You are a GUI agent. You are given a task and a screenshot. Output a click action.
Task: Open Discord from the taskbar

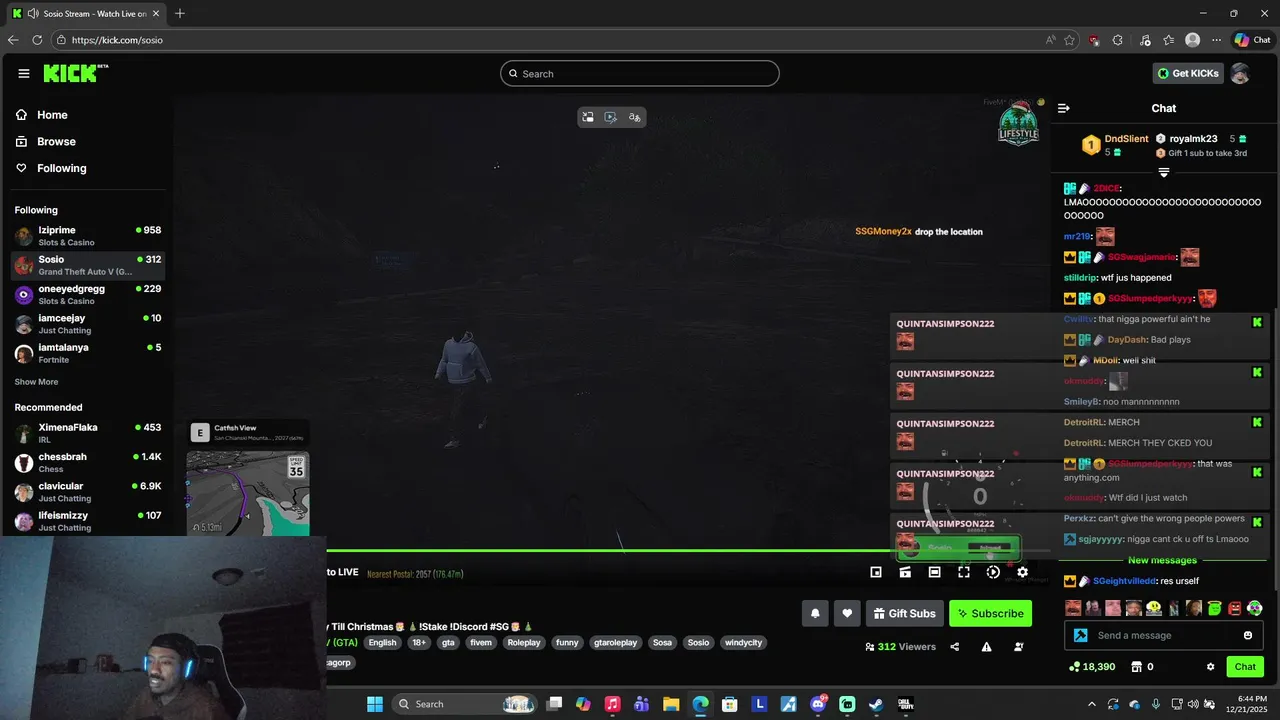tap(818, 704)
